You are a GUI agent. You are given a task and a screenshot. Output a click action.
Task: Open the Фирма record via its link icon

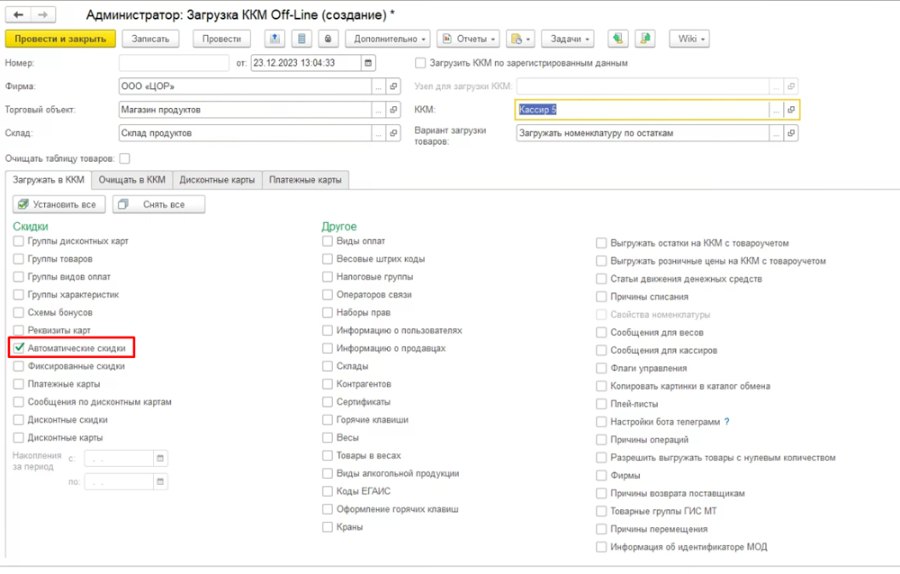[x=393, y=86]
